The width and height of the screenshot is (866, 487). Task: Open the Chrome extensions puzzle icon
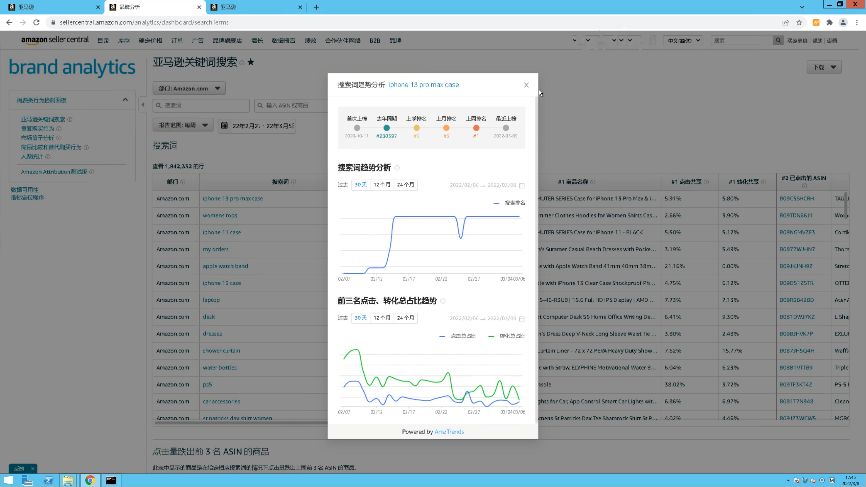point(830,23)
